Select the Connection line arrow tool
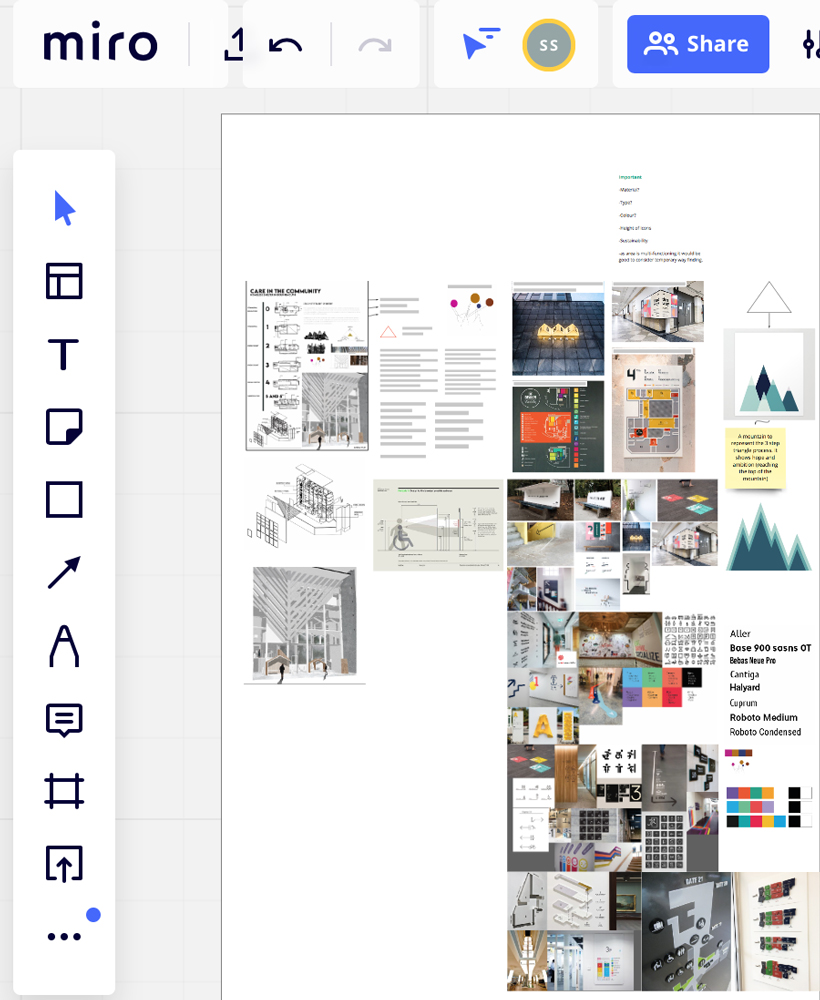The image size is (820, 1000). click(x=64, y=572)
